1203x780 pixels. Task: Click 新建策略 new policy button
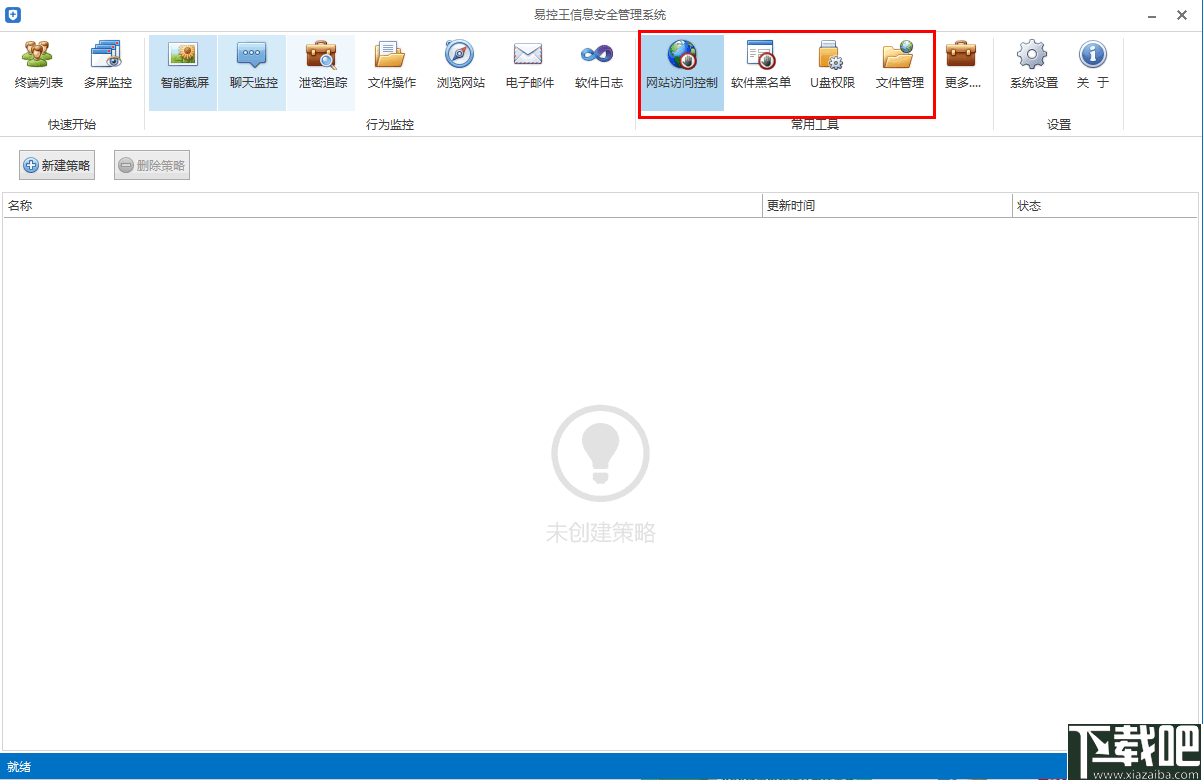57,166
